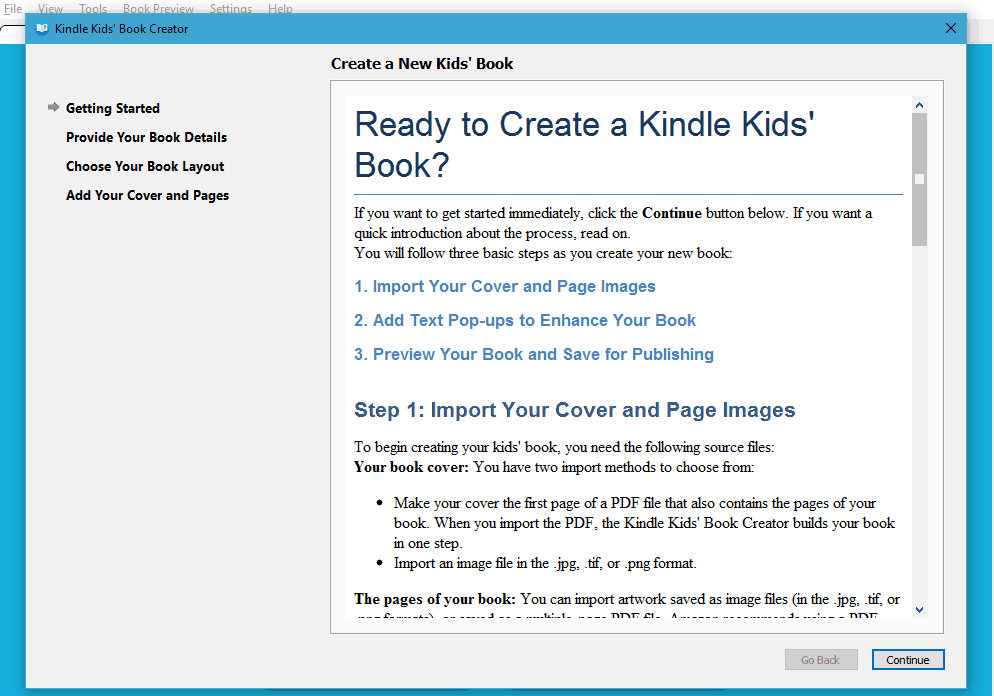
Task: Open link 1. Import Your Cover and Page Images
Action: [505, 286]
